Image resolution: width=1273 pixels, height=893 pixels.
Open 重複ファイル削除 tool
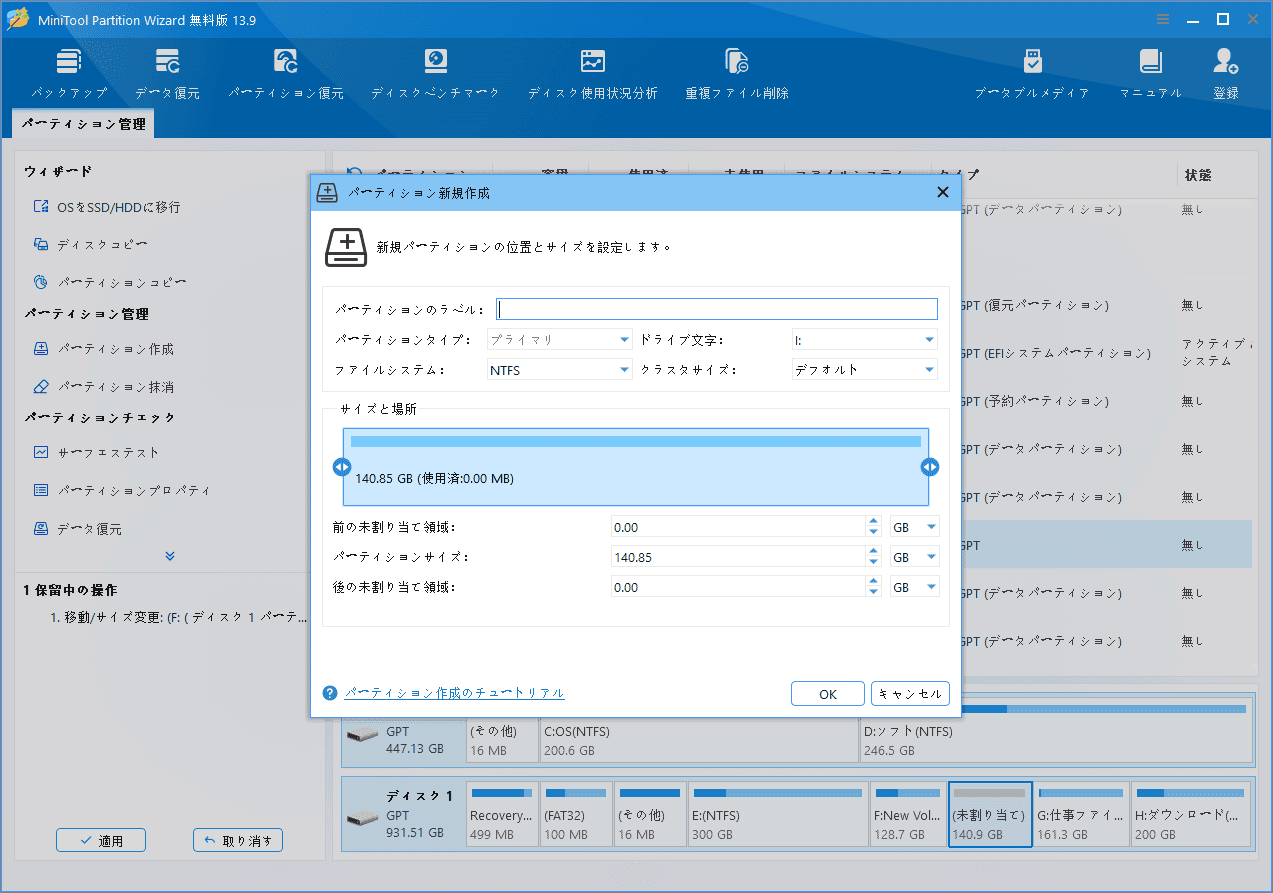tap(737, 73)
